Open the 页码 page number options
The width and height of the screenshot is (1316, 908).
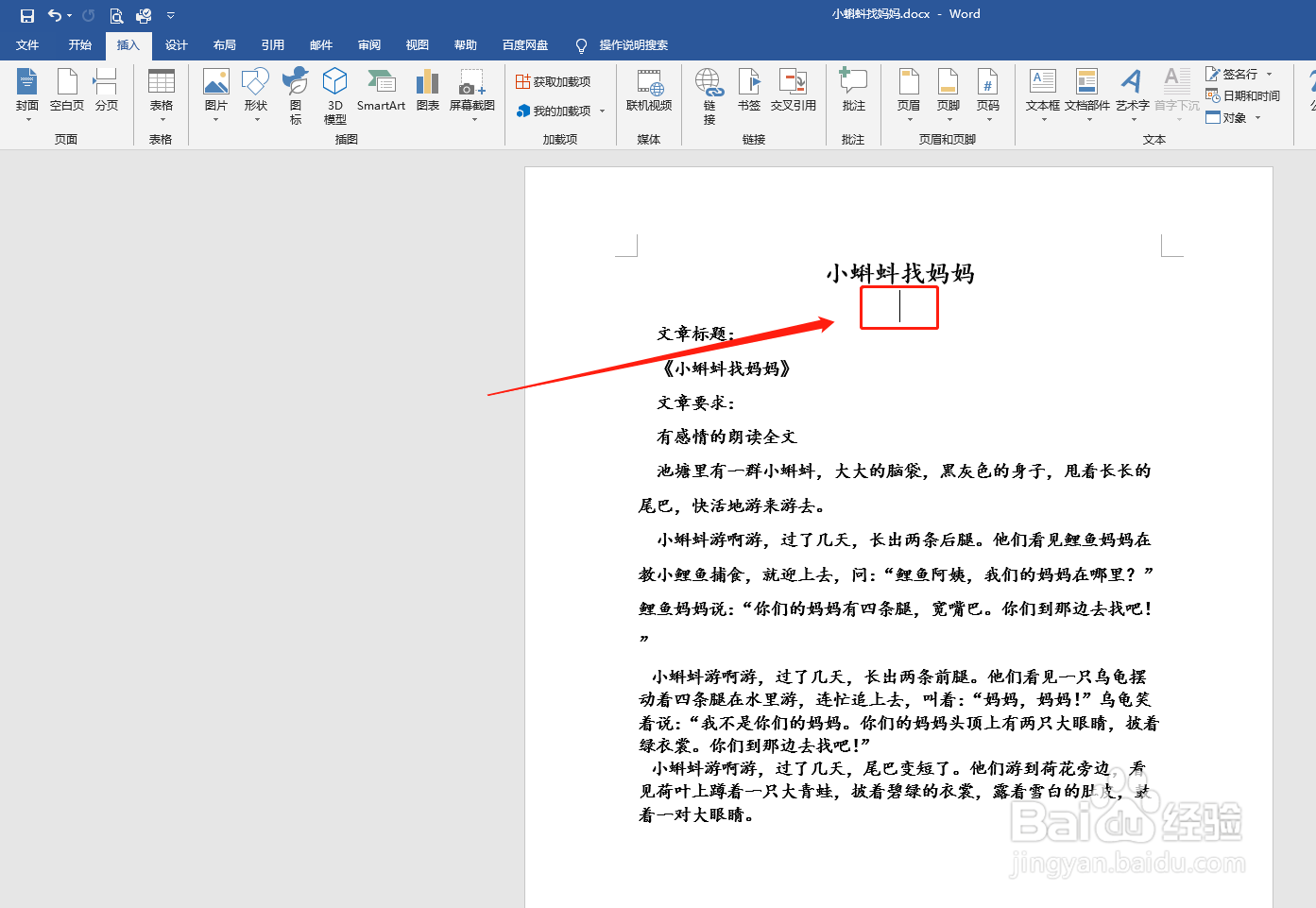988,94
